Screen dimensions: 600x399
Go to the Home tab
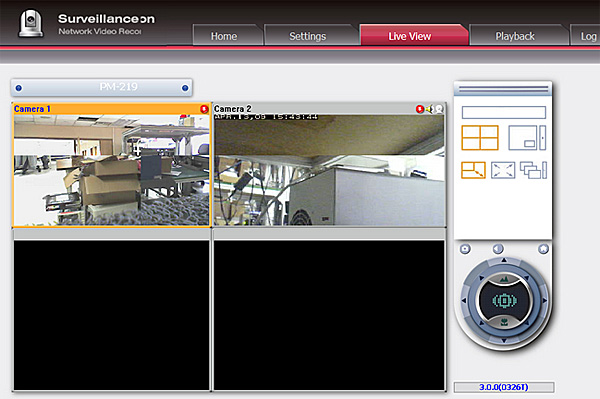click(224, 36)
